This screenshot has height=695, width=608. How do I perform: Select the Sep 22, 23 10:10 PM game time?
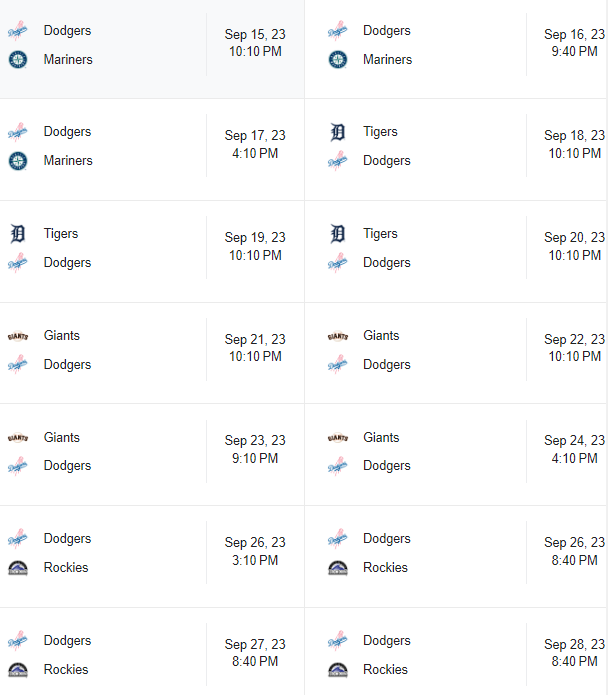coord(574,348)
